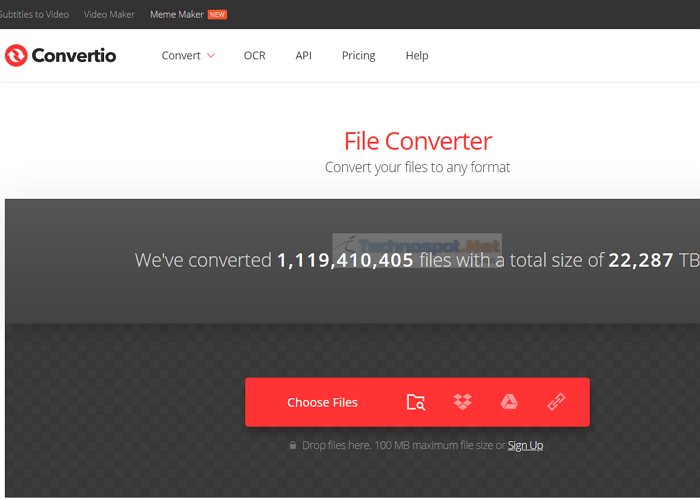Go to the Pricing page
This screenshot has height=500, width=700.
tap(358, 55)
